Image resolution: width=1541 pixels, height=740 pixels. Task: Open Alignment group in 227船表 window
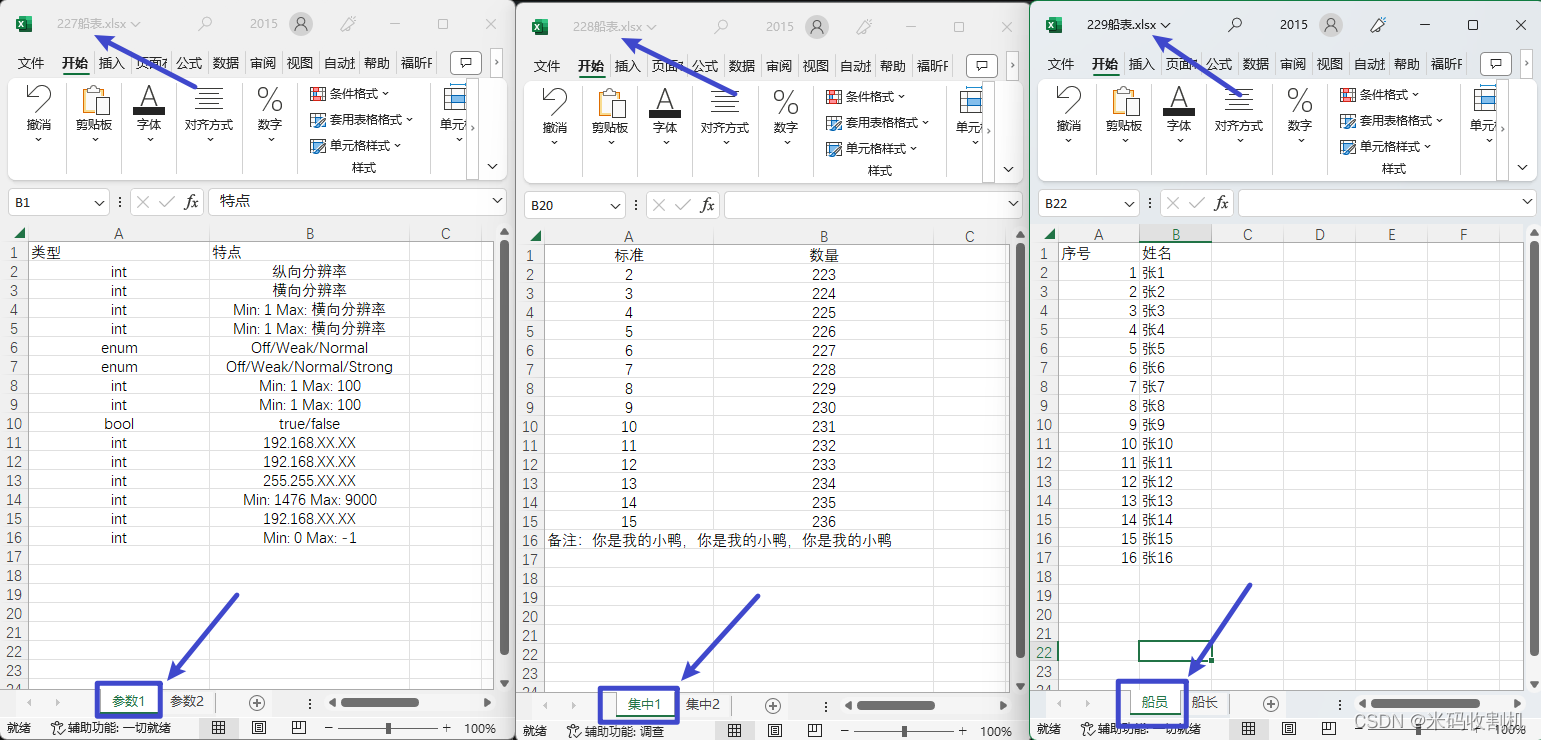click(x=208, y=113)
